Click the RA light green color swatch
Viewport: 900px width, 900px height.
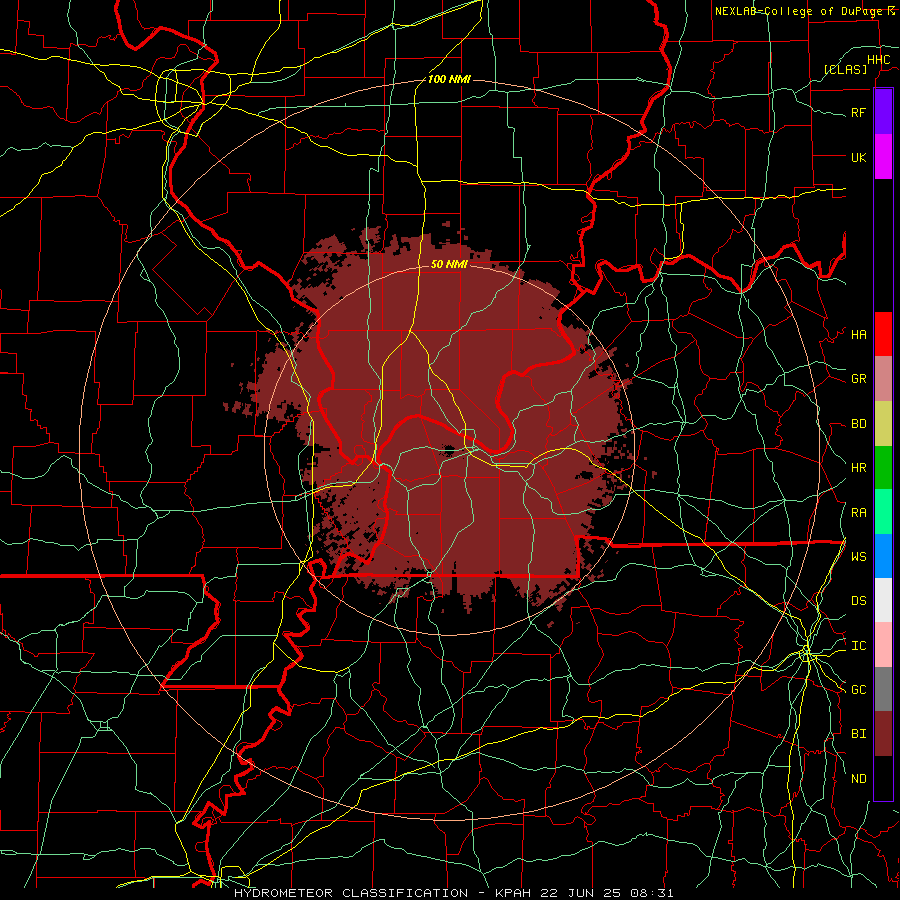pos(883,512)
